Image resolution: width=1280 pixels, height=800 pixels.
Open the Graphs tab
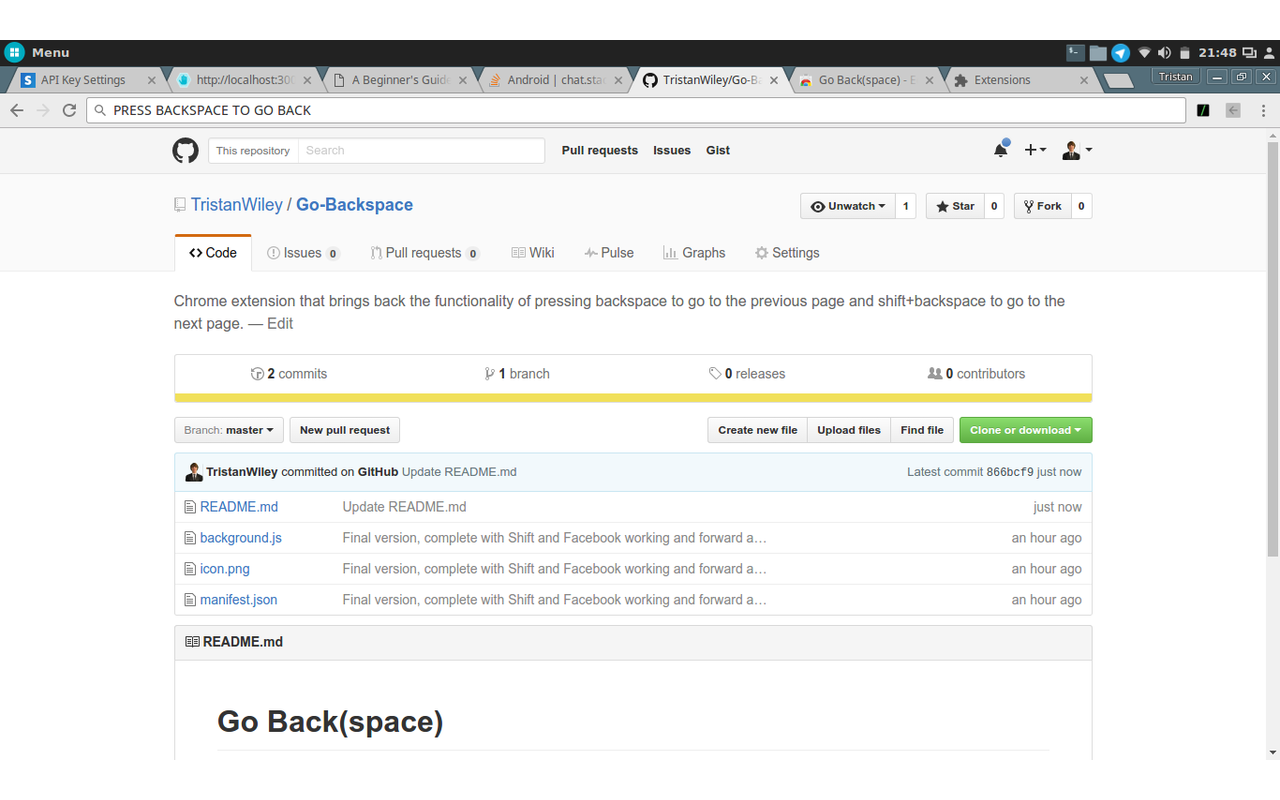tap(694, 253)
